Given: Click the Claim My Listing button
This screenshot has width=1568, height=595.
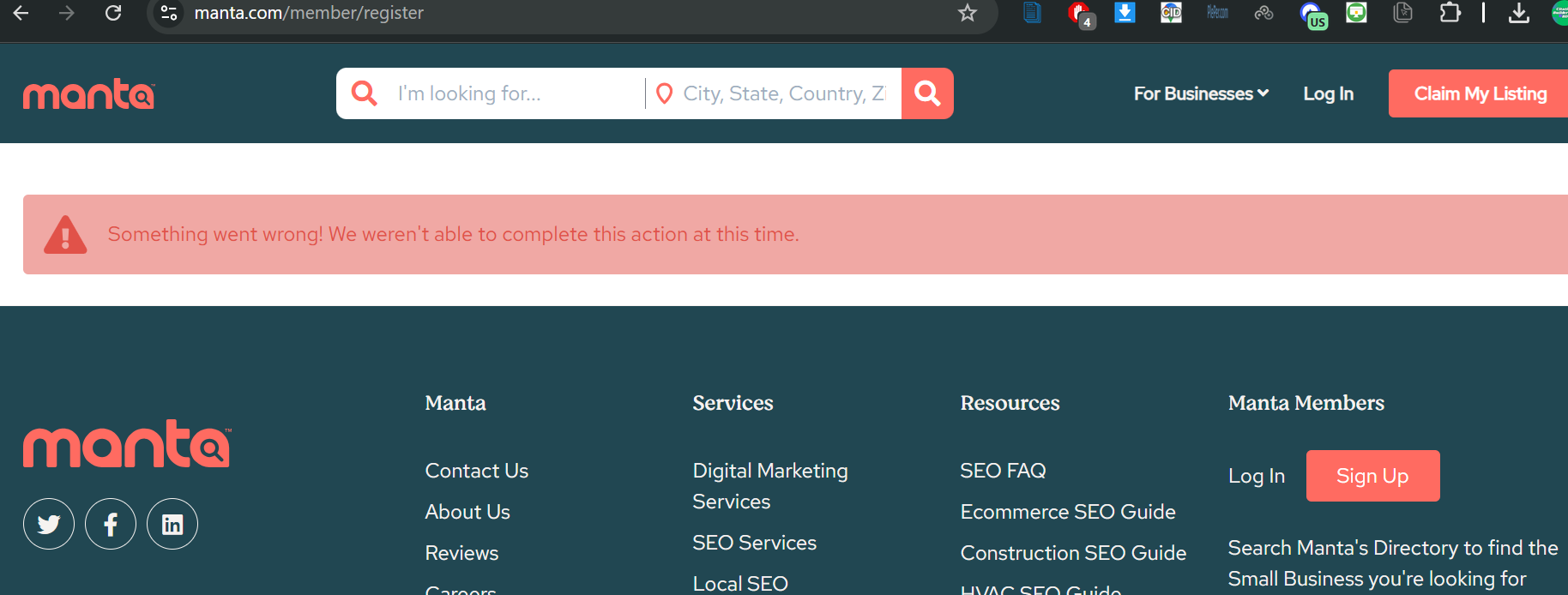Looking at the screenshot, I should tap(1481, 93).
